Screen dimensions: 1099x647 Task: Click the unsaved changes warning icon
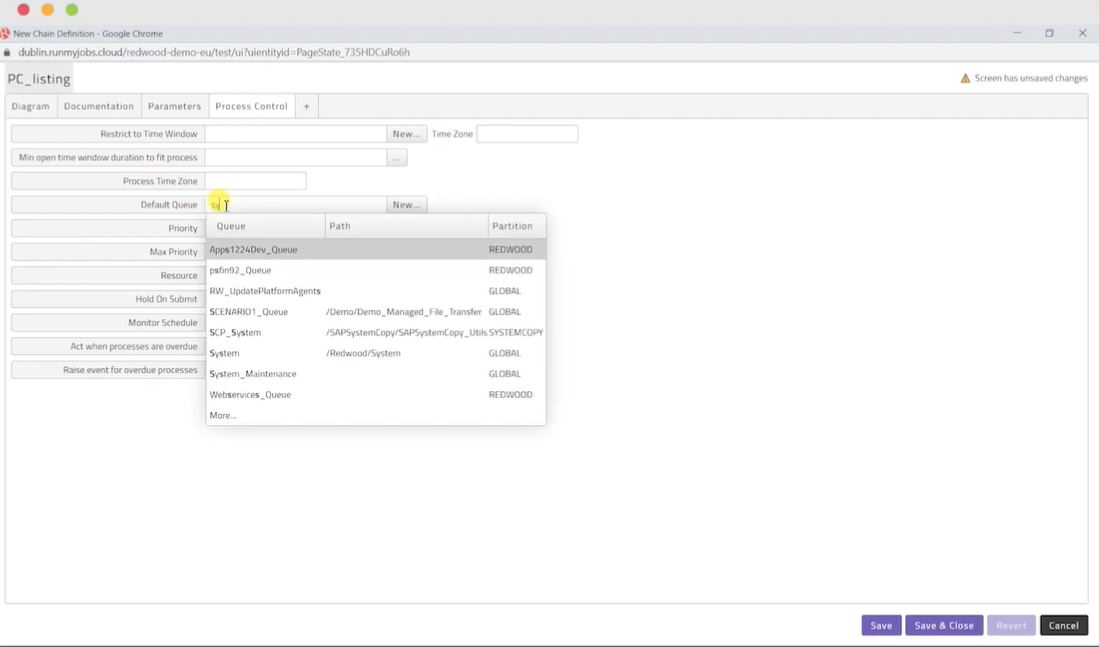point(965,77)
